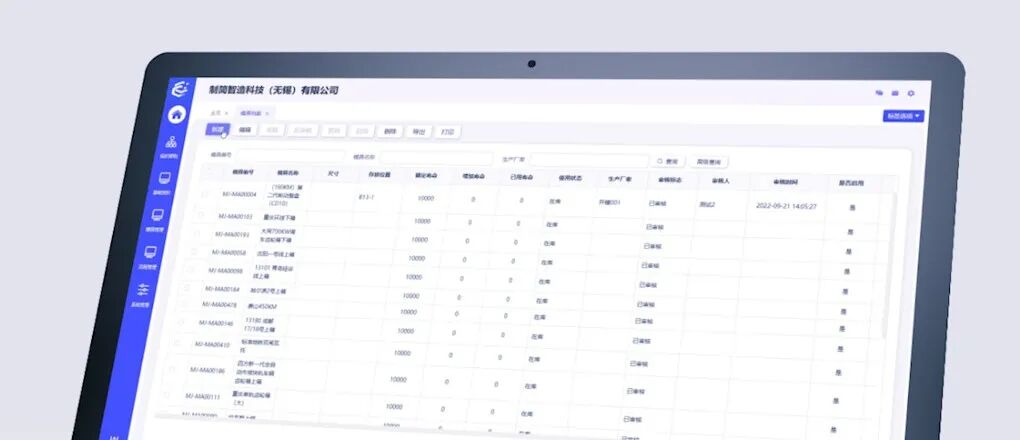1020x440 pixels.
Task: Switch to the first home tab
Action: point(215,113)
